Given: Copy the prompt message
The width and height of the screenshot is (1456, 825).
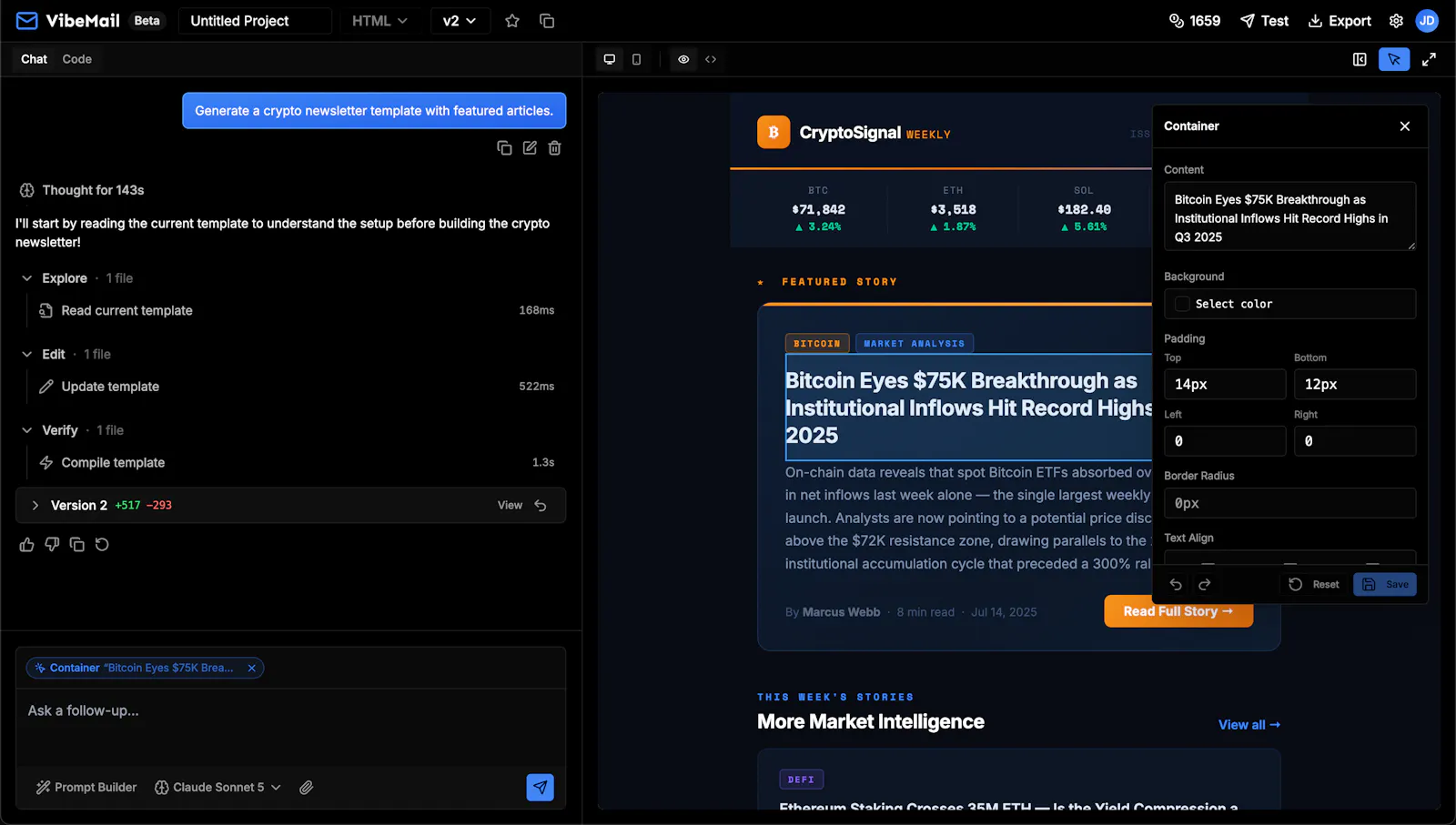Looking at the screenshot, I should (x=504, y=147).
